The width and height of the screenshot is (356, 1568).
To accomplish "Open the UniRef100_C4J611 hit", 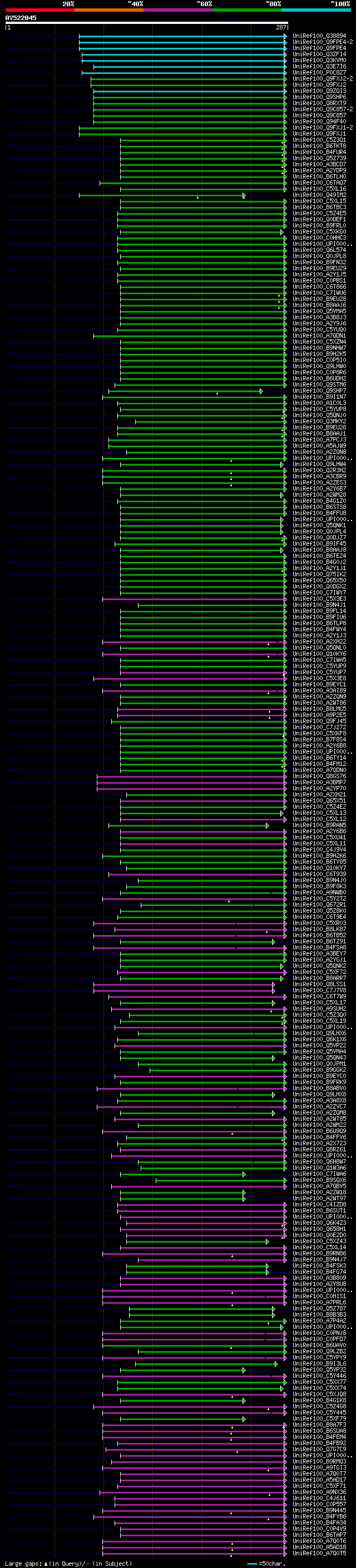I will point(319,1498).
